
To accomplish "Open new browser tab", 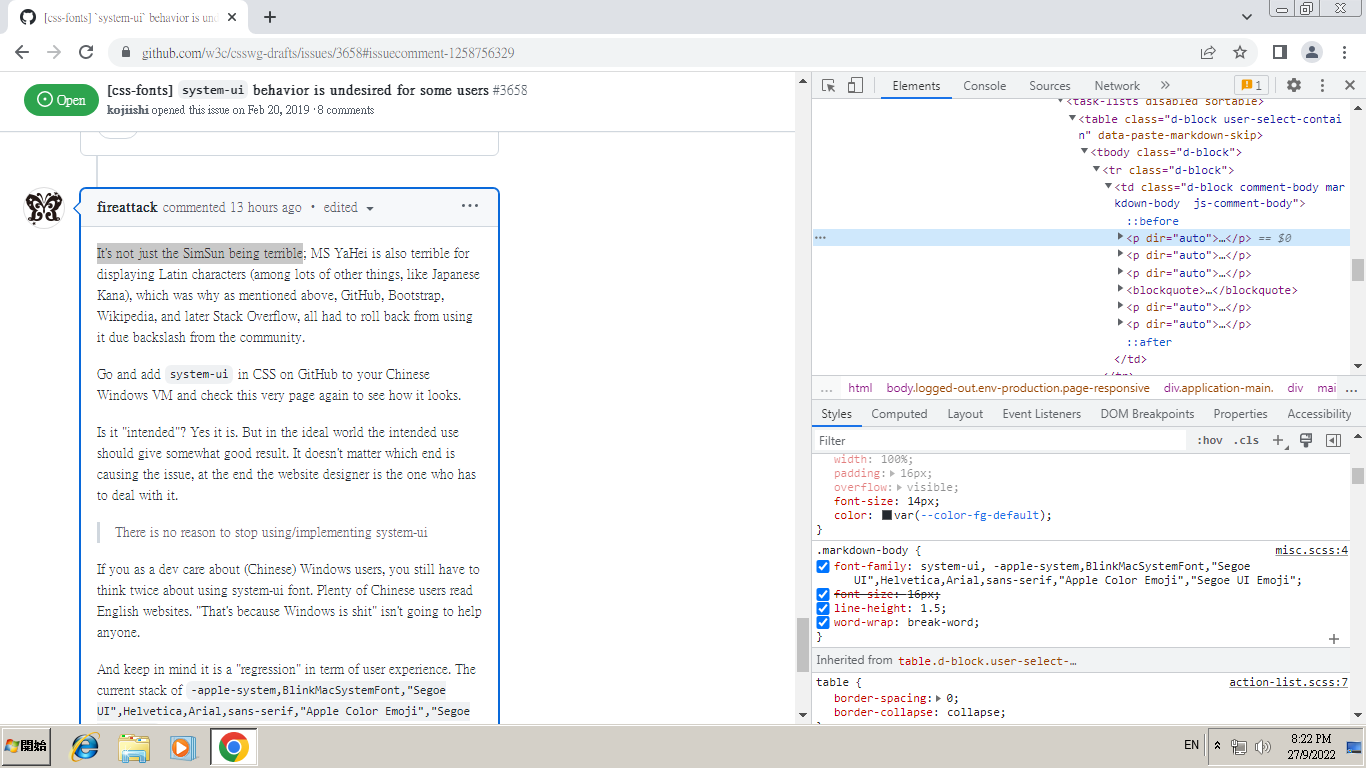I will click(270, 17).
